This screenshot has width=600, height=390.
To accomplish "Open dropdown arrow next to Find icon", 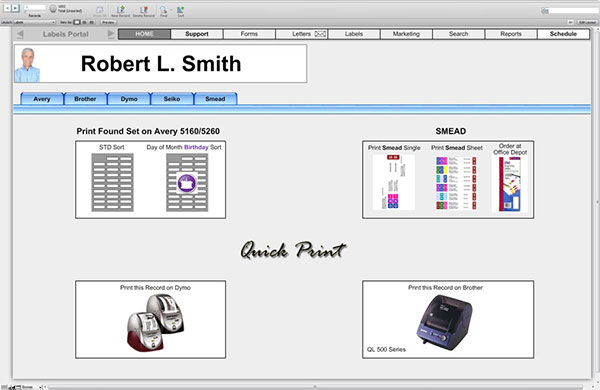I will click(170, 10).
